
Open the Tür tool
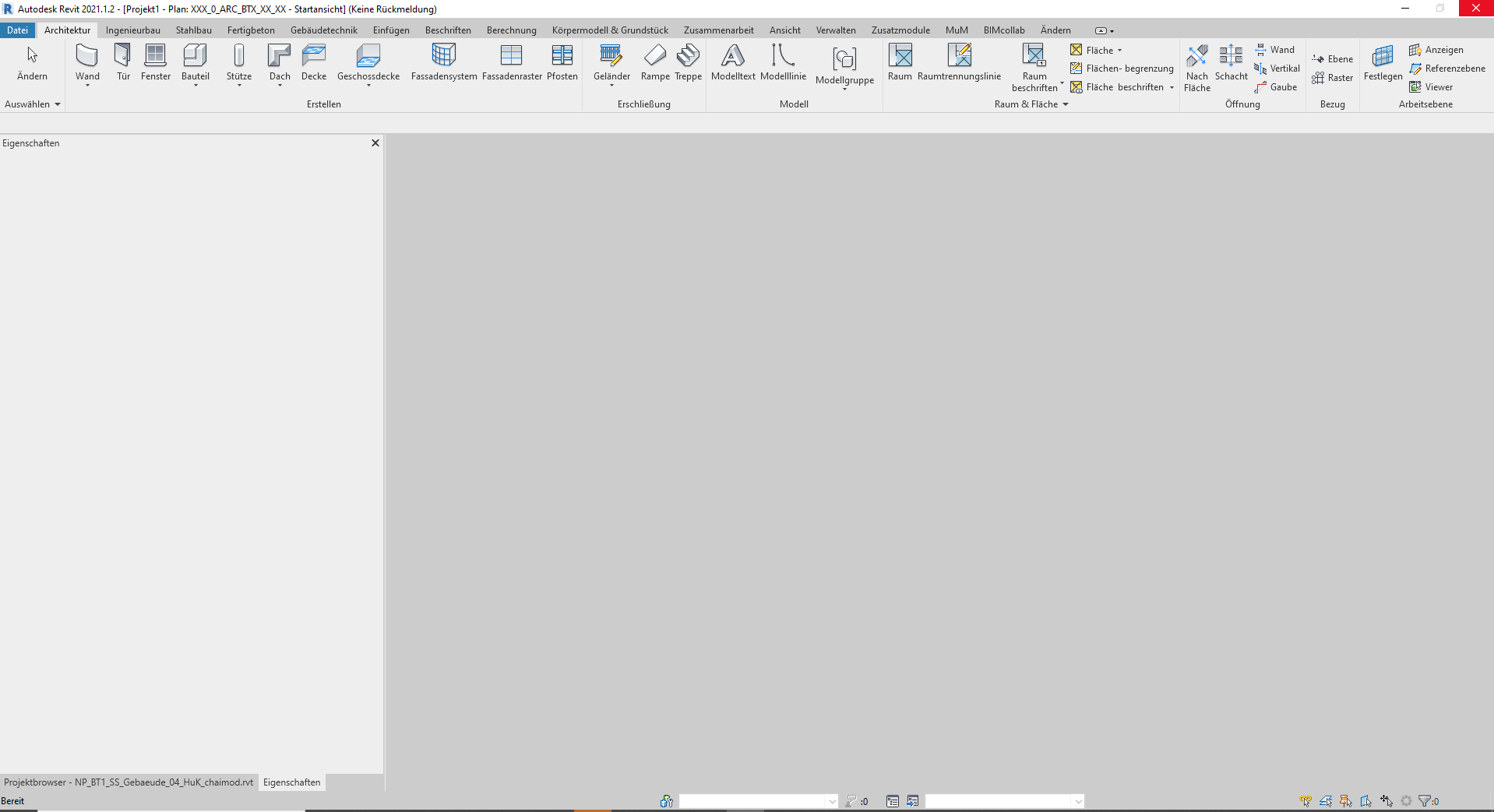[123, 62]
